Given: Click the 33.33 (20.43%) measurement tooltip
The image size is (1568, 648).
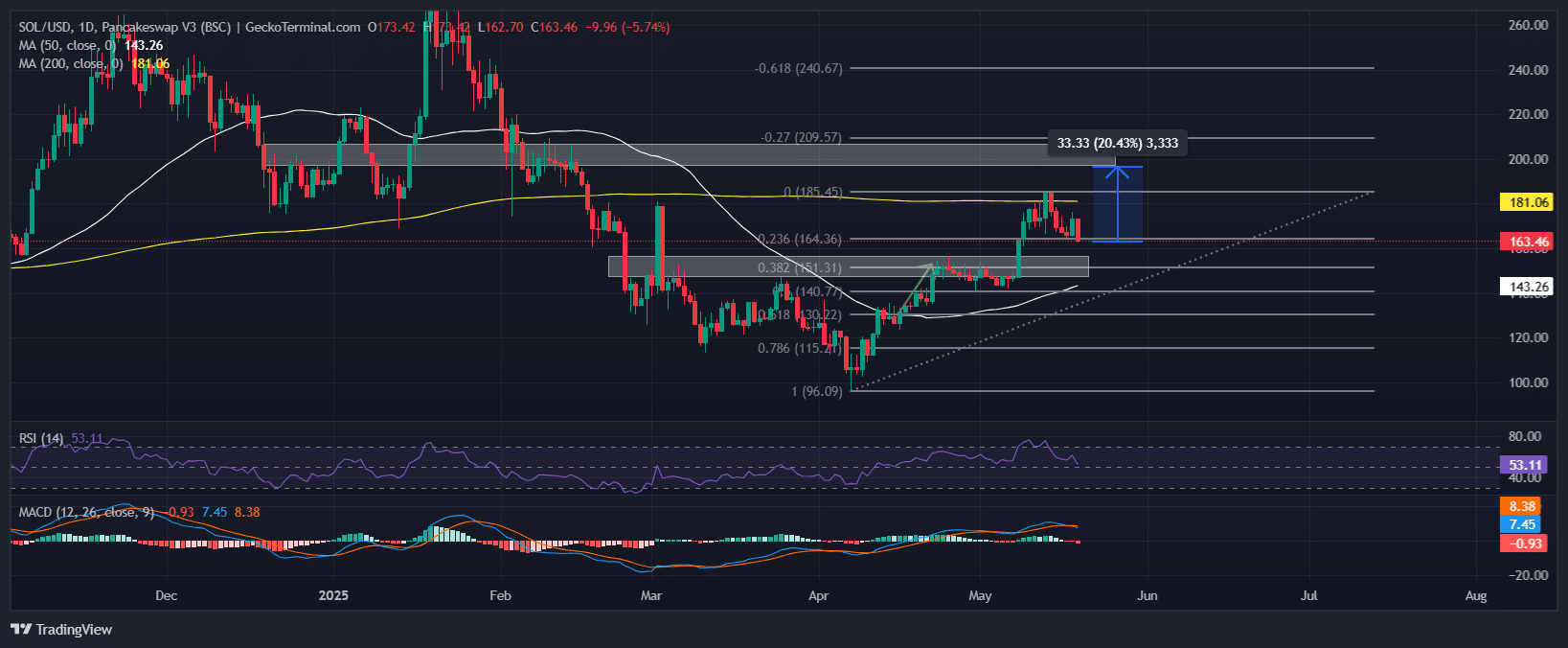Looking at the screenshot, I should point(1118,143).
